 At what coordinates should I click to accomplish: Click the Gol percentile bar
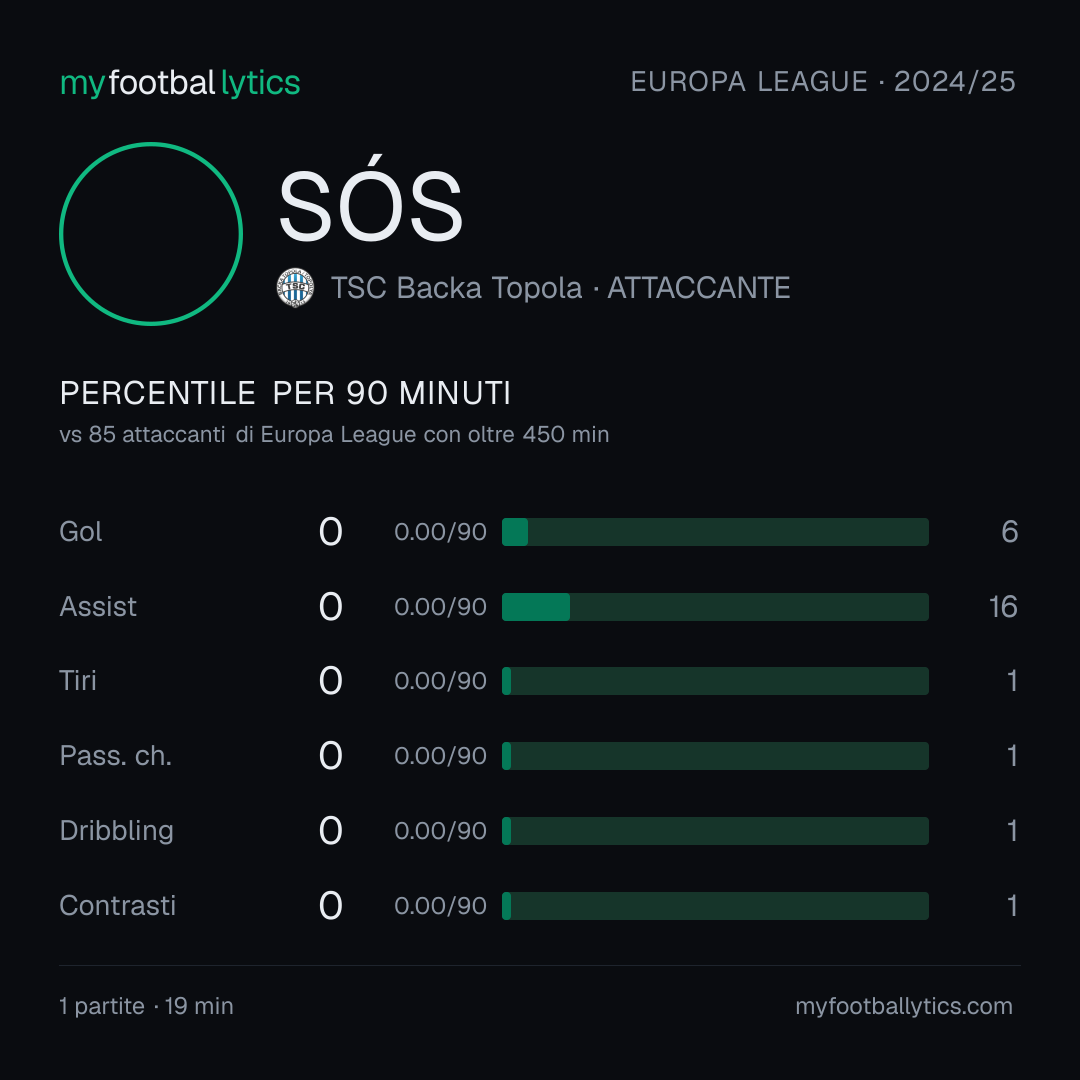point(715,532)
